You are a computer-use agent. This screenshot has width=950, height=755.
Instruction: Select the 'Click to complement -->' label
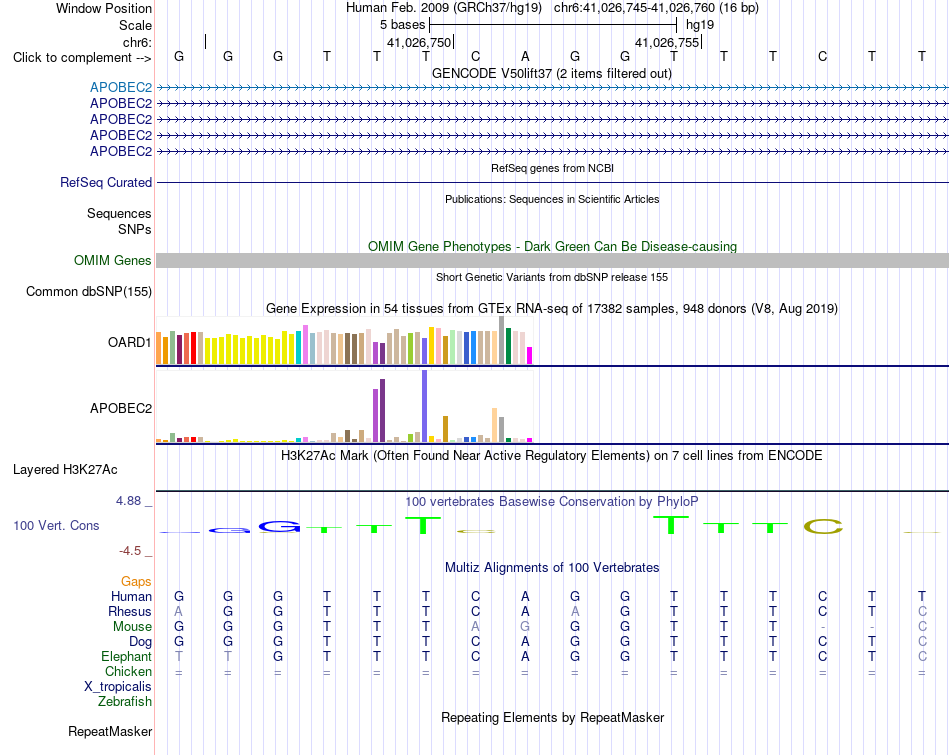82,58
